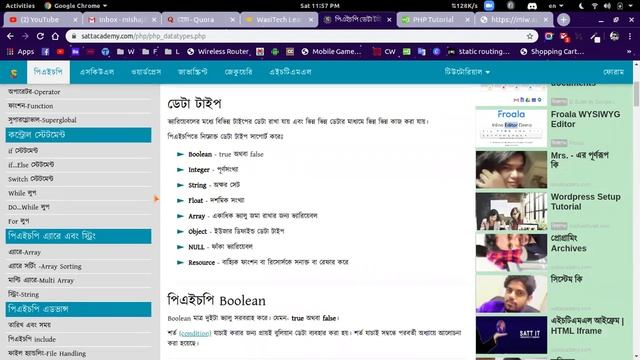
Task: Open the Facebook bookmark icon
Action: click(x=45, y=52)
